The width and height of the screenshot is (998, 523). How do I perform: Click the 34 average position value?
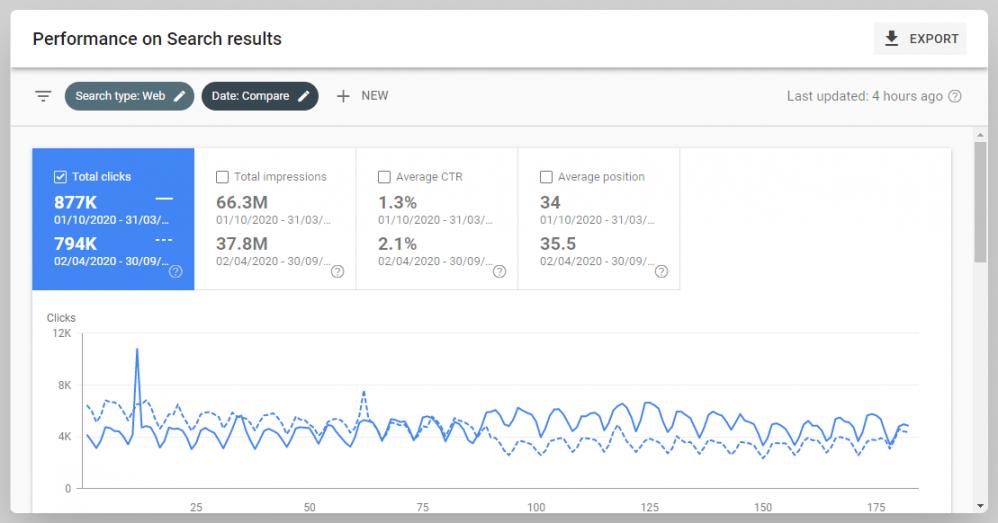click(550, 202)
